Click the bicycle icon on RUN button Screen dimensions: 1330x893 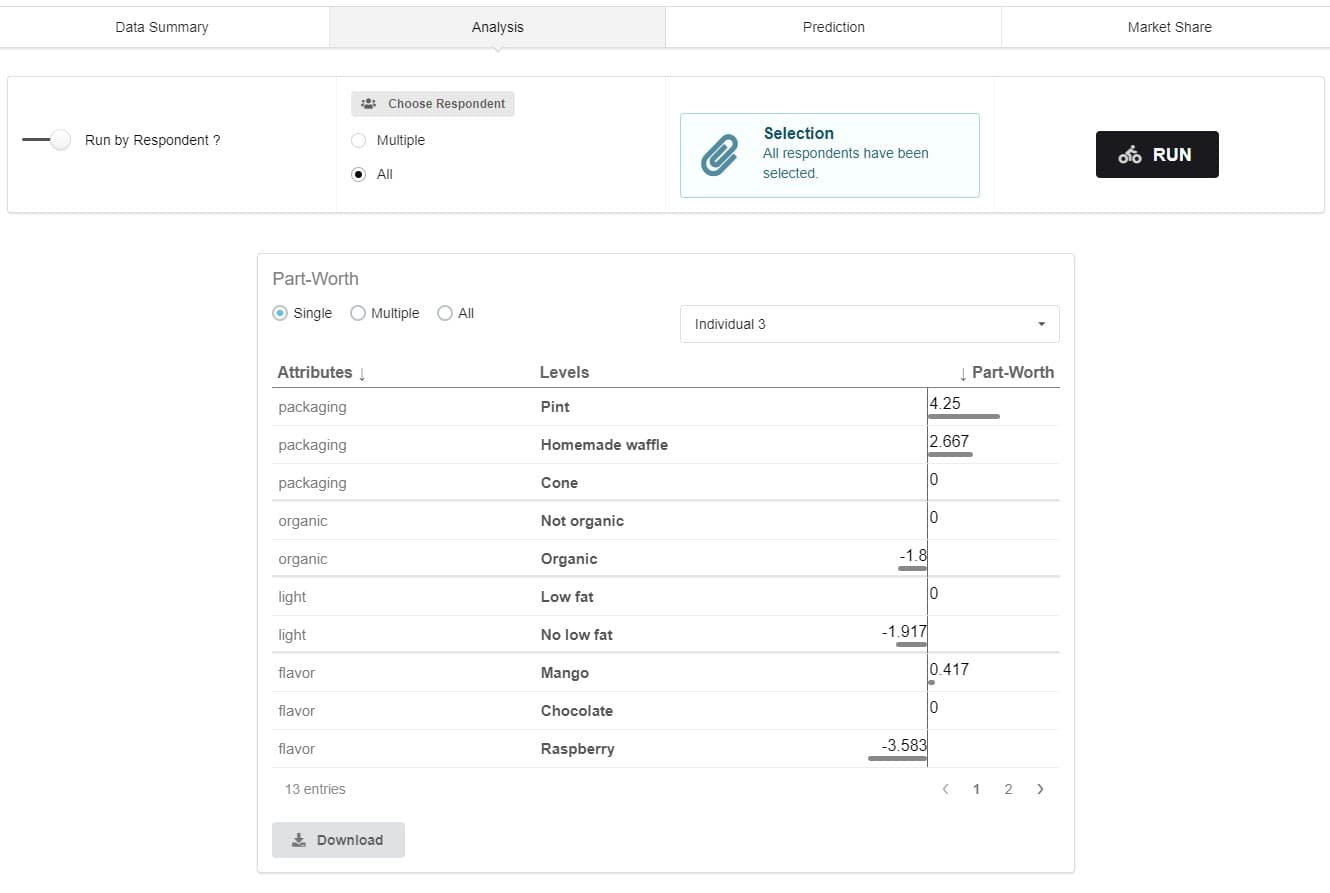[x=1130, y=155]
